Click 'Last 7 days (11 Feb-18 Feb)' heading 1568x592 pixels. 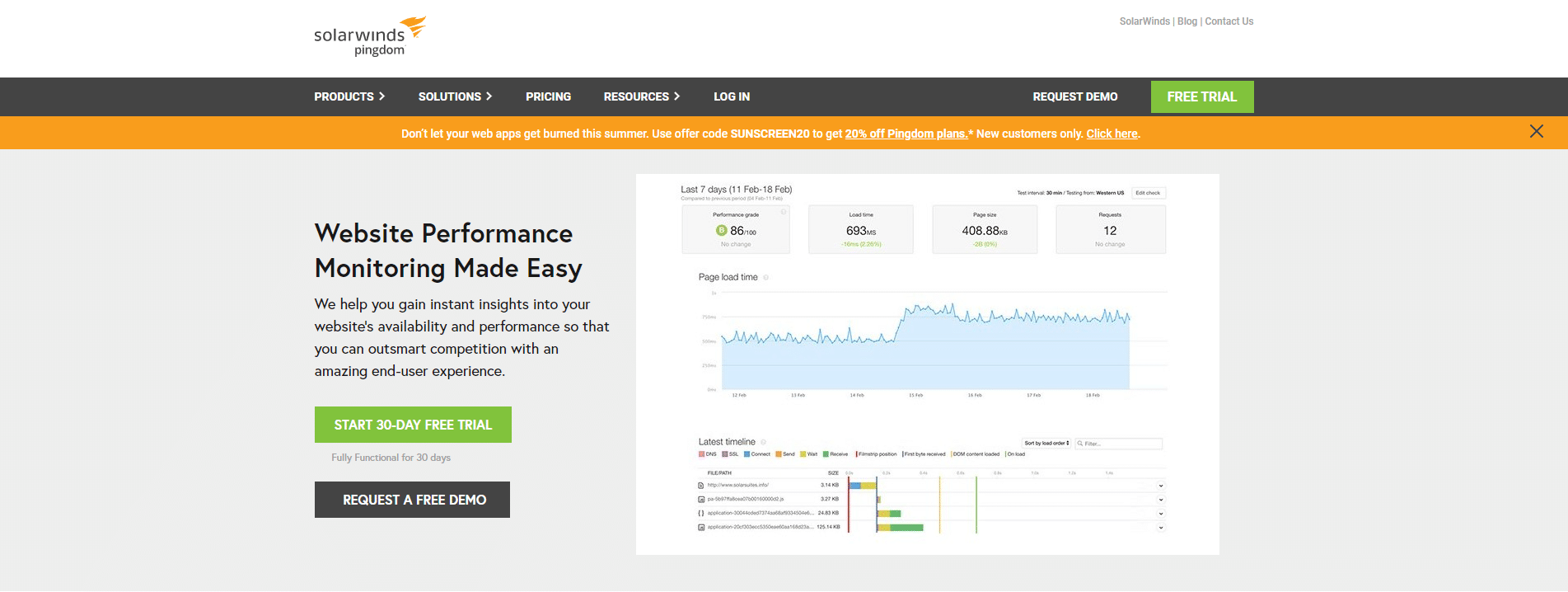click(x=737, y=190)
